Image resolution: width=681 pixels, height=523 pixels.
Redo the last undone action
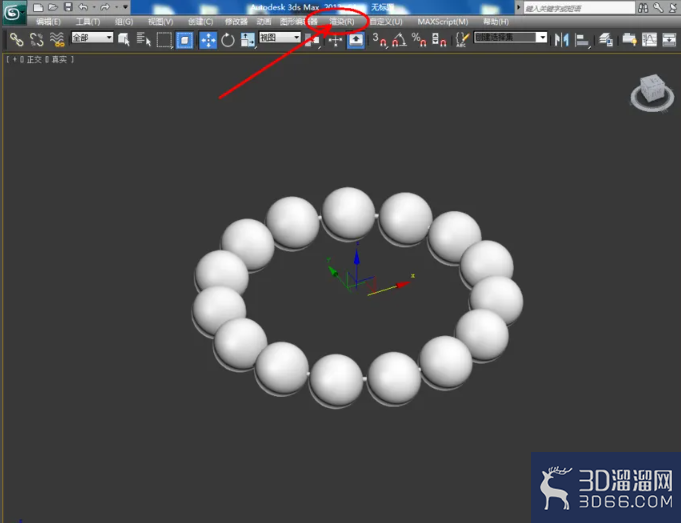coord(105,7)
